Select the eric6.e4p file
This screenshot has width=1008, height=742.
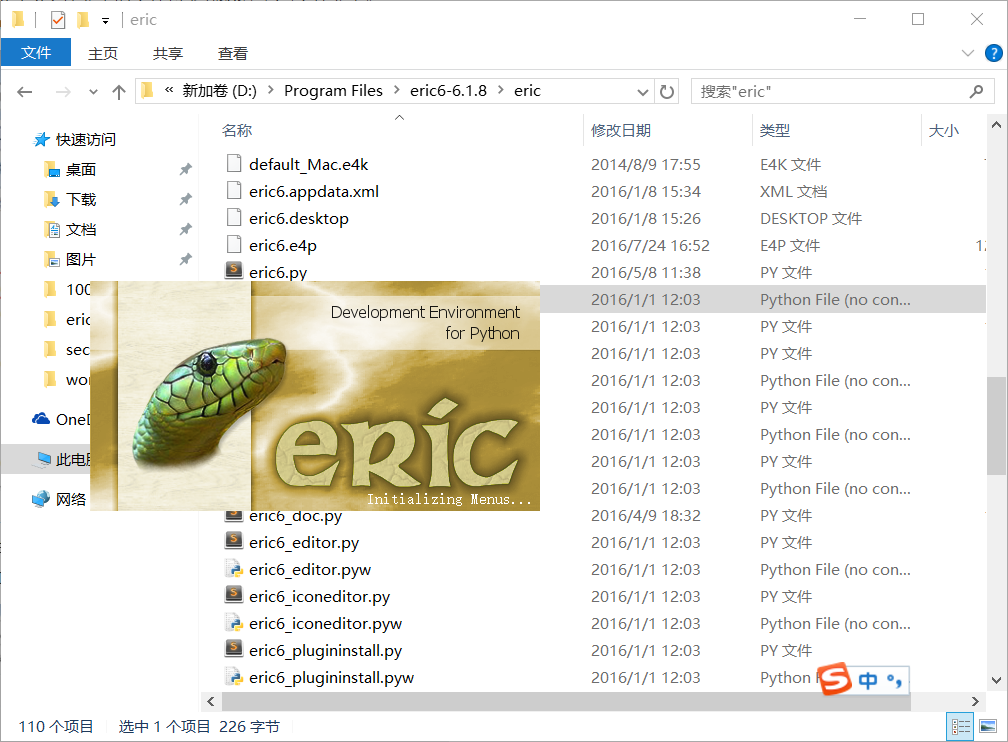tap(283, 246)
